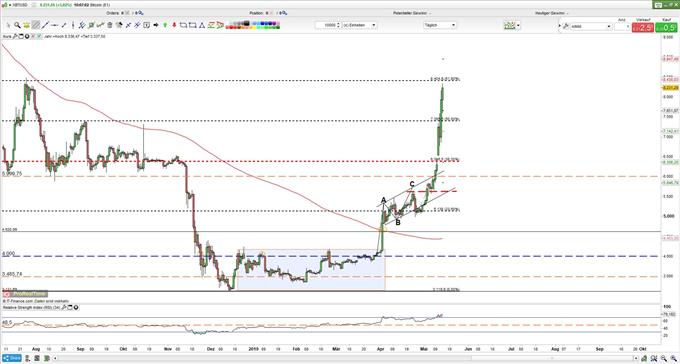Open the RSI indicator settings wrench
680x364 pixels.
[x=64, y=308]
